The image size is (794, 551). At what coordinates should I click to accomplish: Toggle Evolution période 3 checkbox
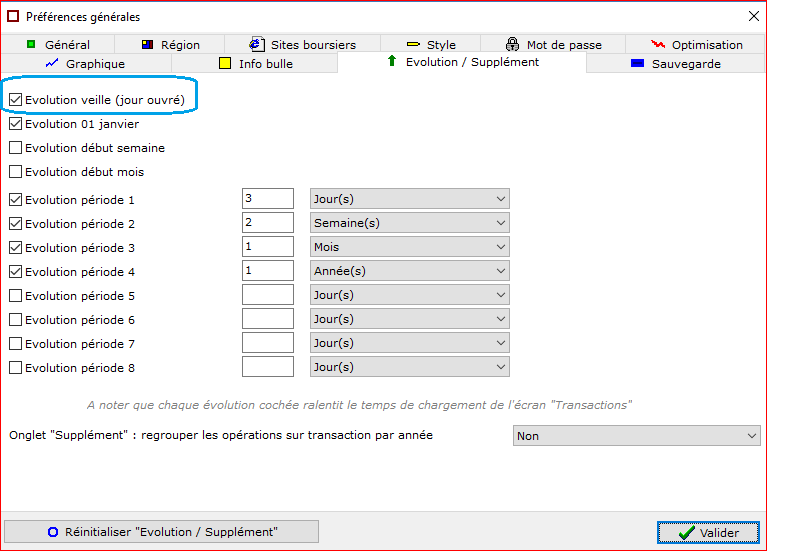(16, 248)
